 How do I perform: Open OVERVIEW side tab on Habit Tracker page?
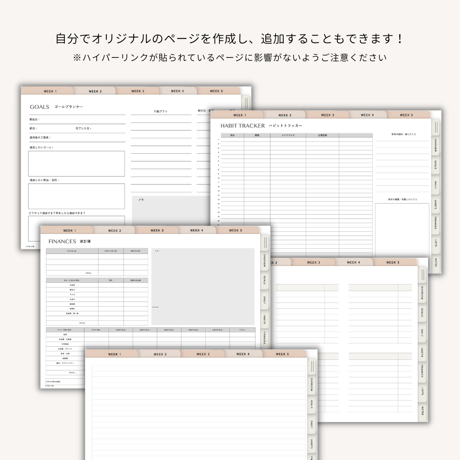(x=436, y=145)
